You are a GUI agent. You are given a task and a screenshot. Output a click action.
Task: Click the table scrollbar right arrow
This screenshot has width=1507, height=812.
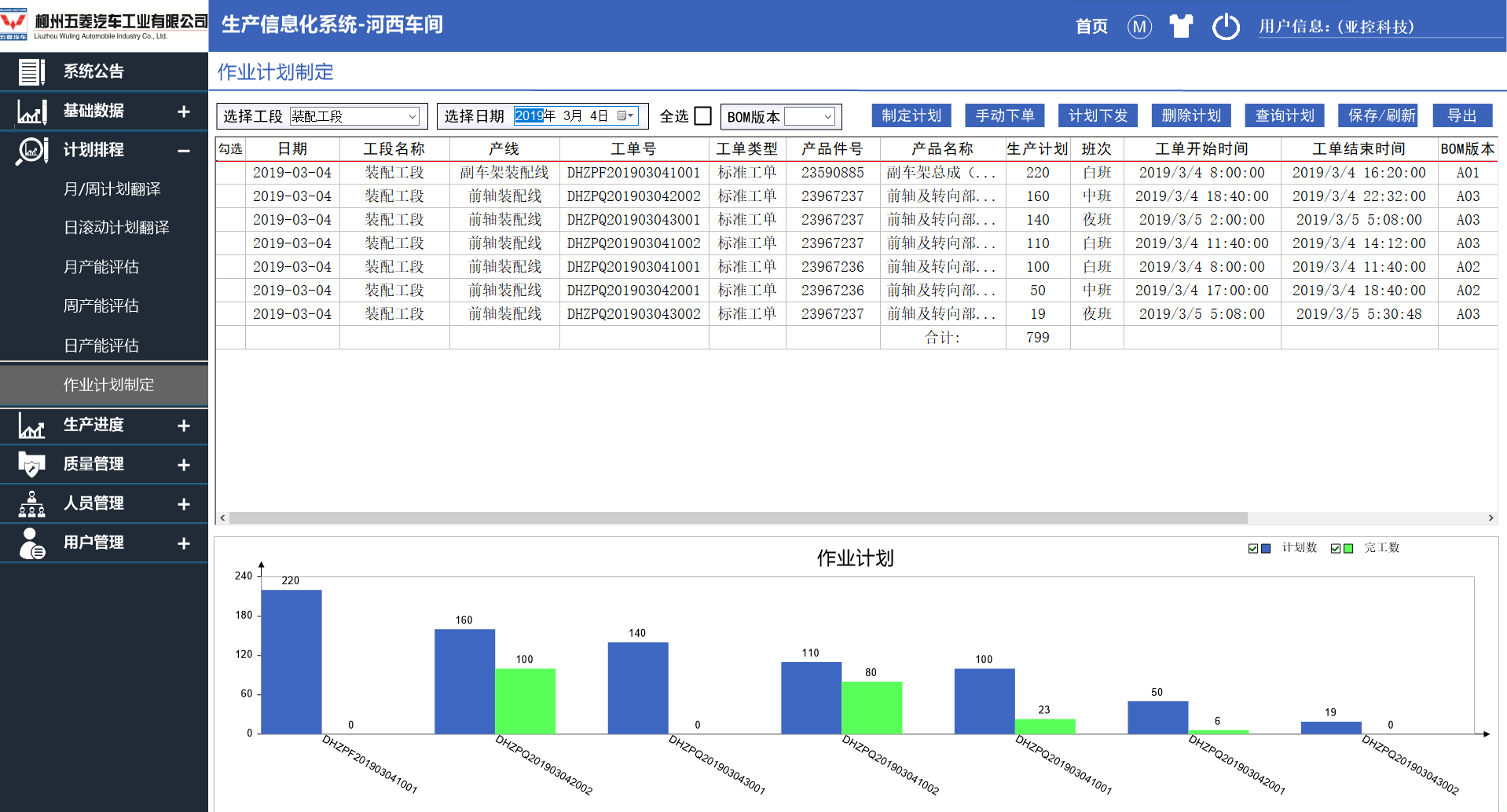tap(1490, 518)
